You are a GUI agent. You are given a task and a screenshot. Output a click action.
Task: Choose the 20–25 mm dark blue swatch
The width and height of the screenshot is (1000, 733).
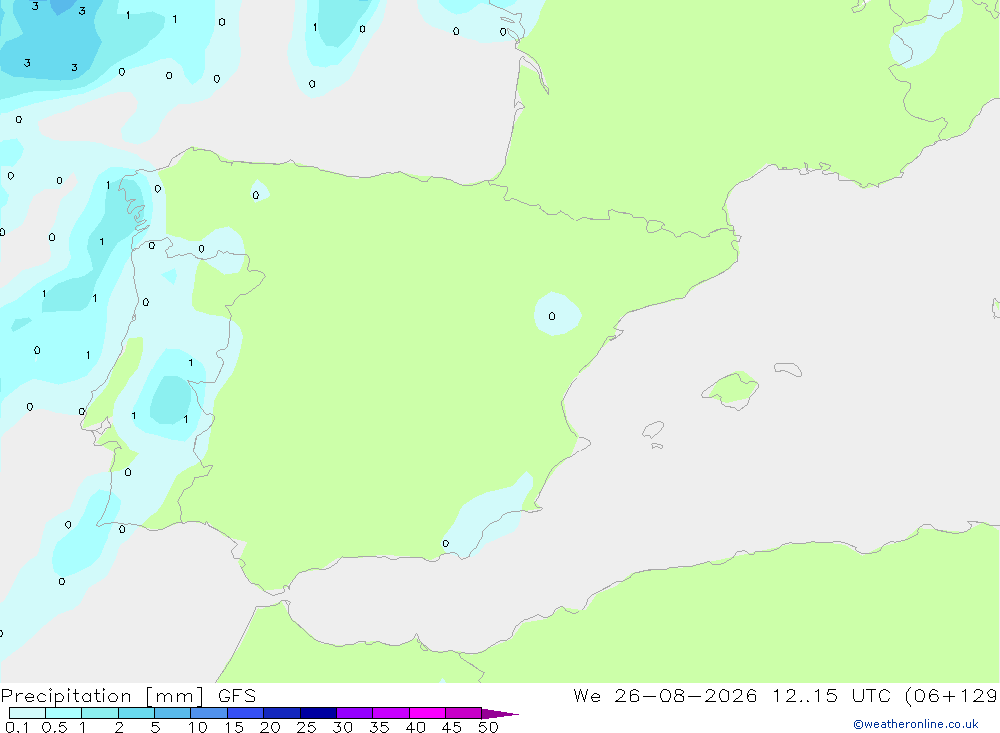(282, 713)
